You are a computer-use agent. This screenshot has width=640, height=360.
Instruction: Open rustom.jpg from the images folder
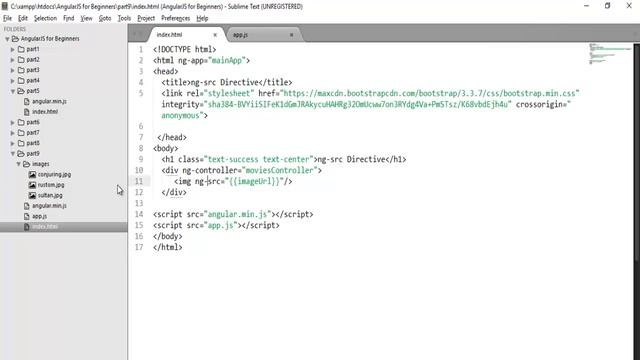pyautogui.click(x=51, y=185)
